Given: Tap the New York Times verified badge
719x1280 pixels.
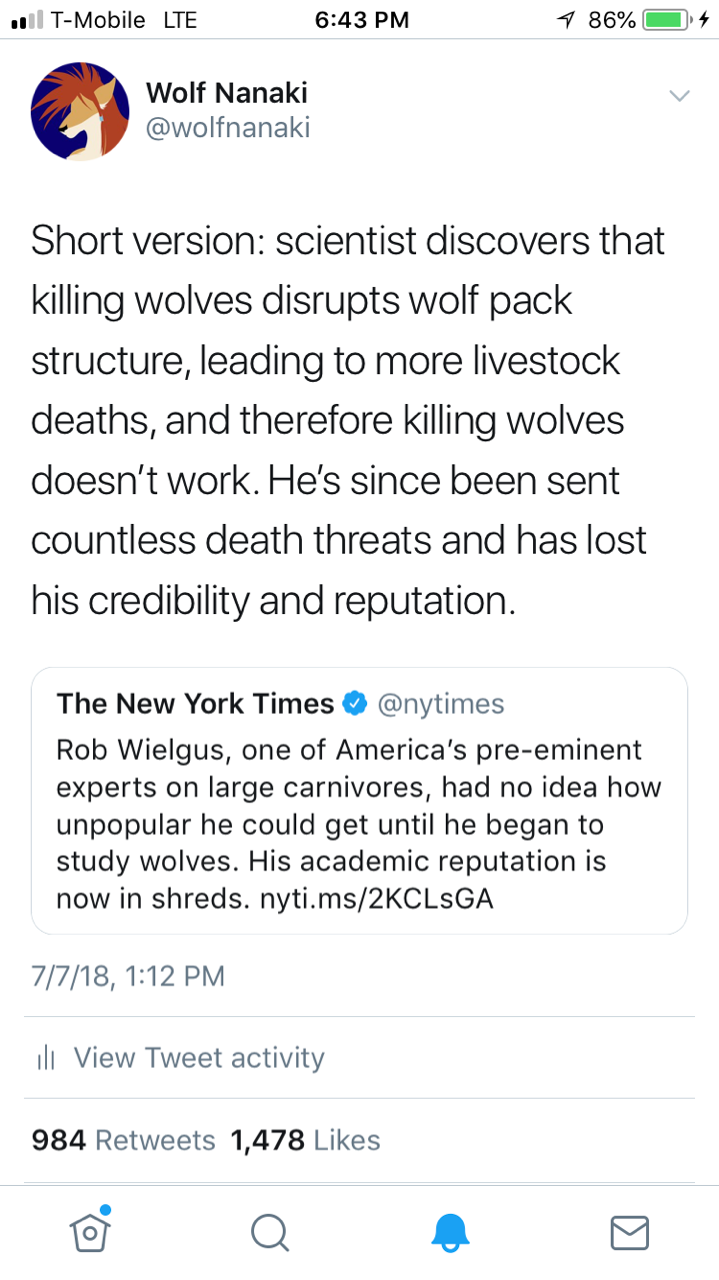Looking at the screenshot, I should click(x=355, y=704).
